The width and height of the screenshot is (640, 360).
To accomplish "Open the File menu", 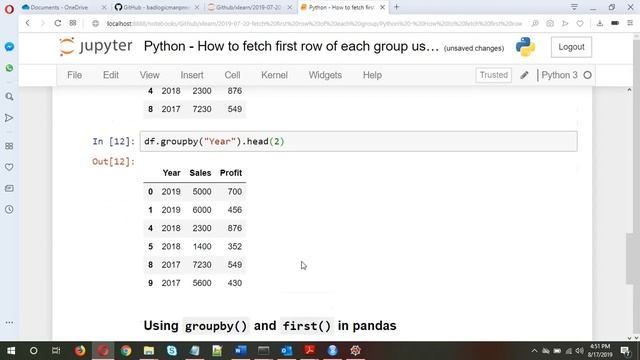I will 74,75.
